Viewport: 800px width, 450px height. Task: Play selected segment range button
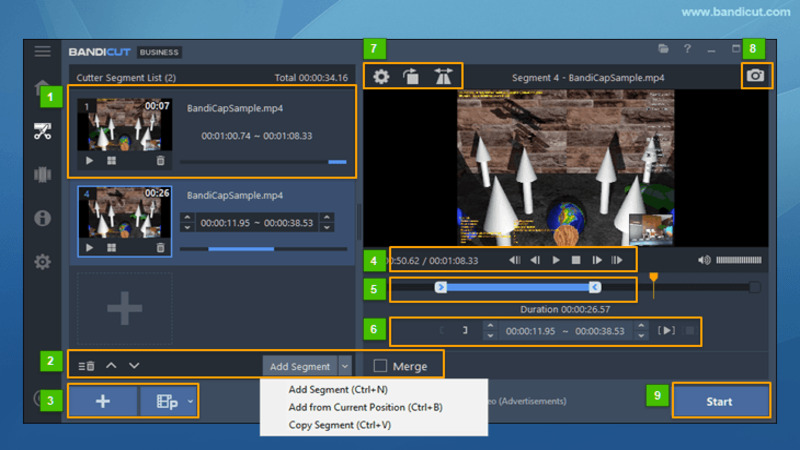pos(666,330)
